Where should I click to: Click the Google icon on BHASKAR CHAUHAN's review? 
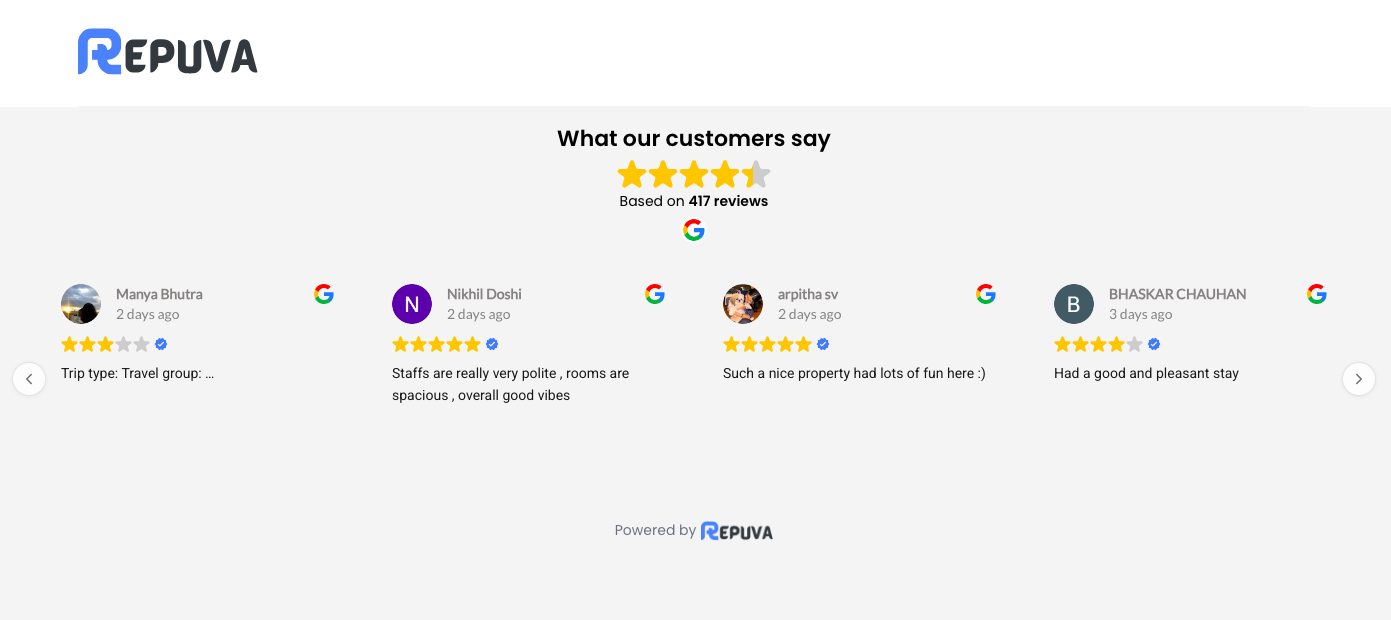(x=1317, y=294)
